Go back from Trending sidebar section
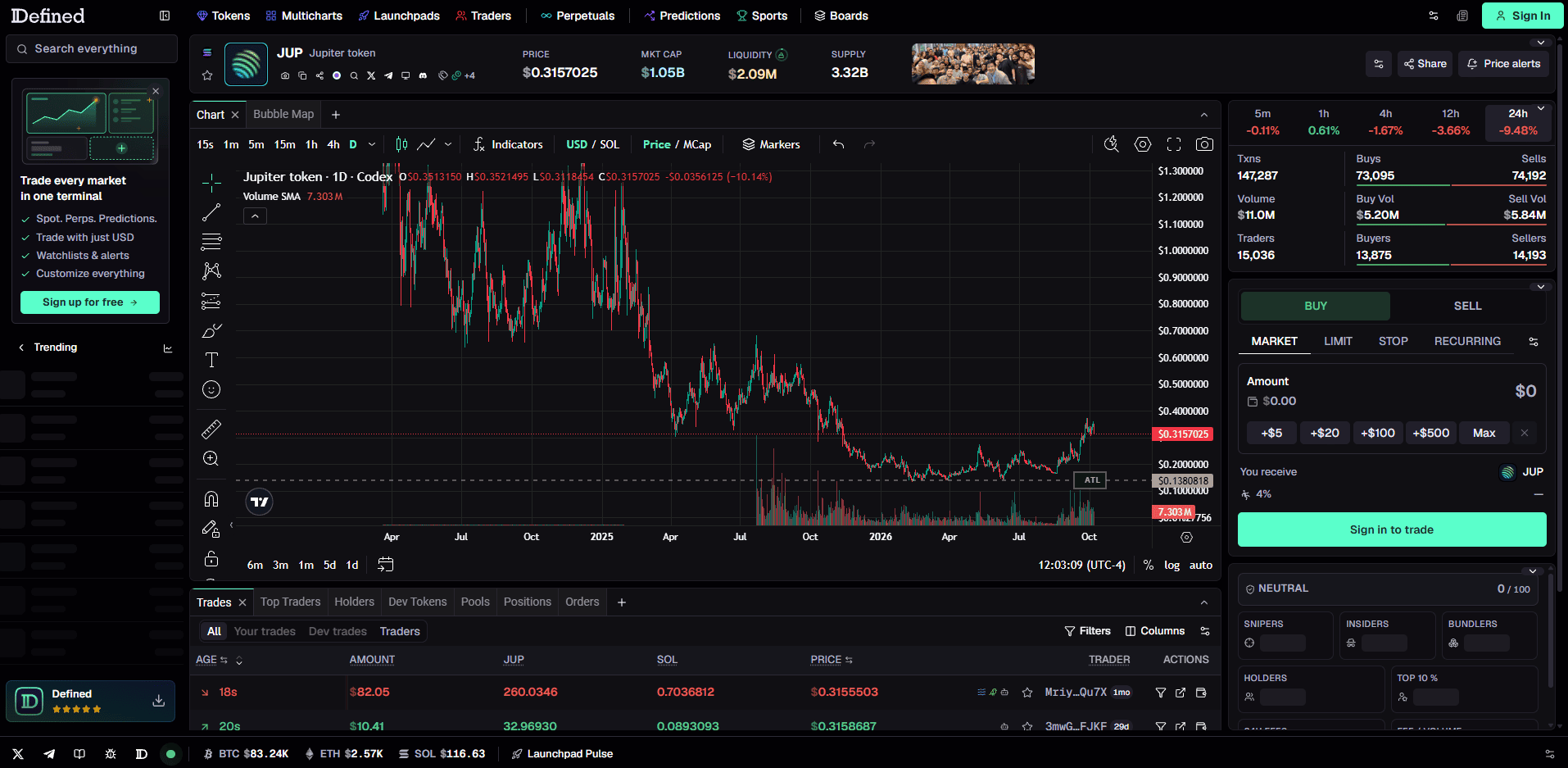Screen dimensions: 1568x768 point(21,348)
